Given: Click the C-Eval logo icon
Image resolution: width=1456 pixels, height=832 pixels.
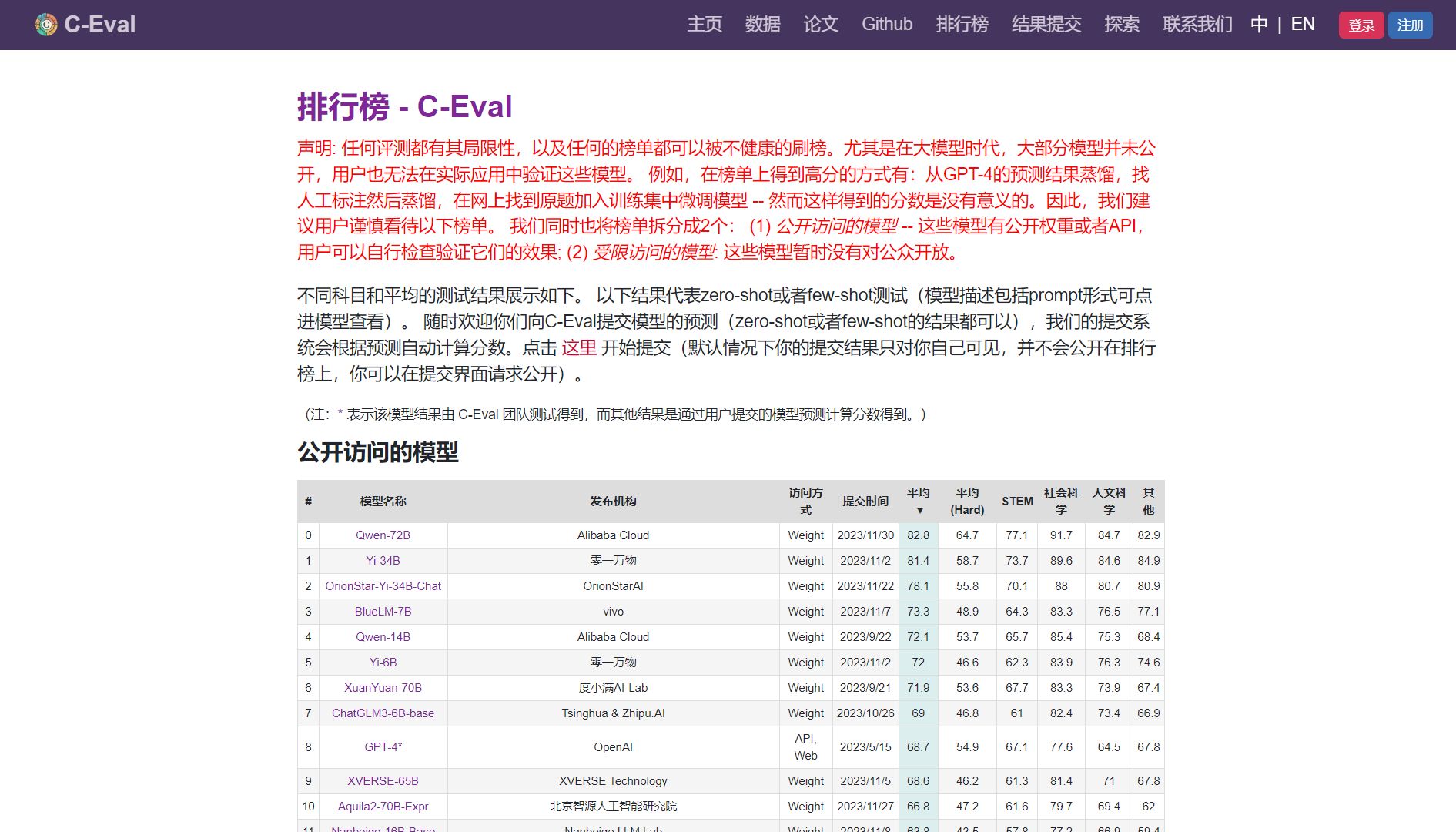Looking at the screenshot, I should (46, 25).
